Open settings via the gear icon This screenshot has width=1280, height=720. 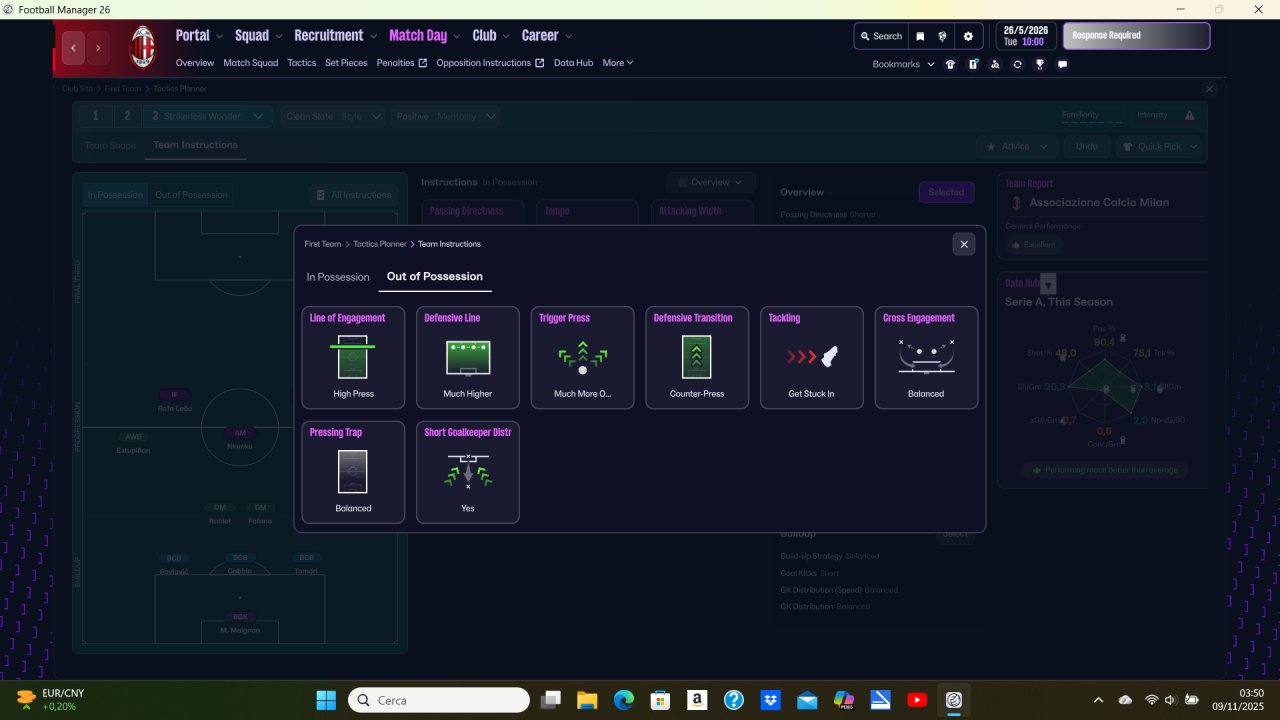click(x=967, y=36)
